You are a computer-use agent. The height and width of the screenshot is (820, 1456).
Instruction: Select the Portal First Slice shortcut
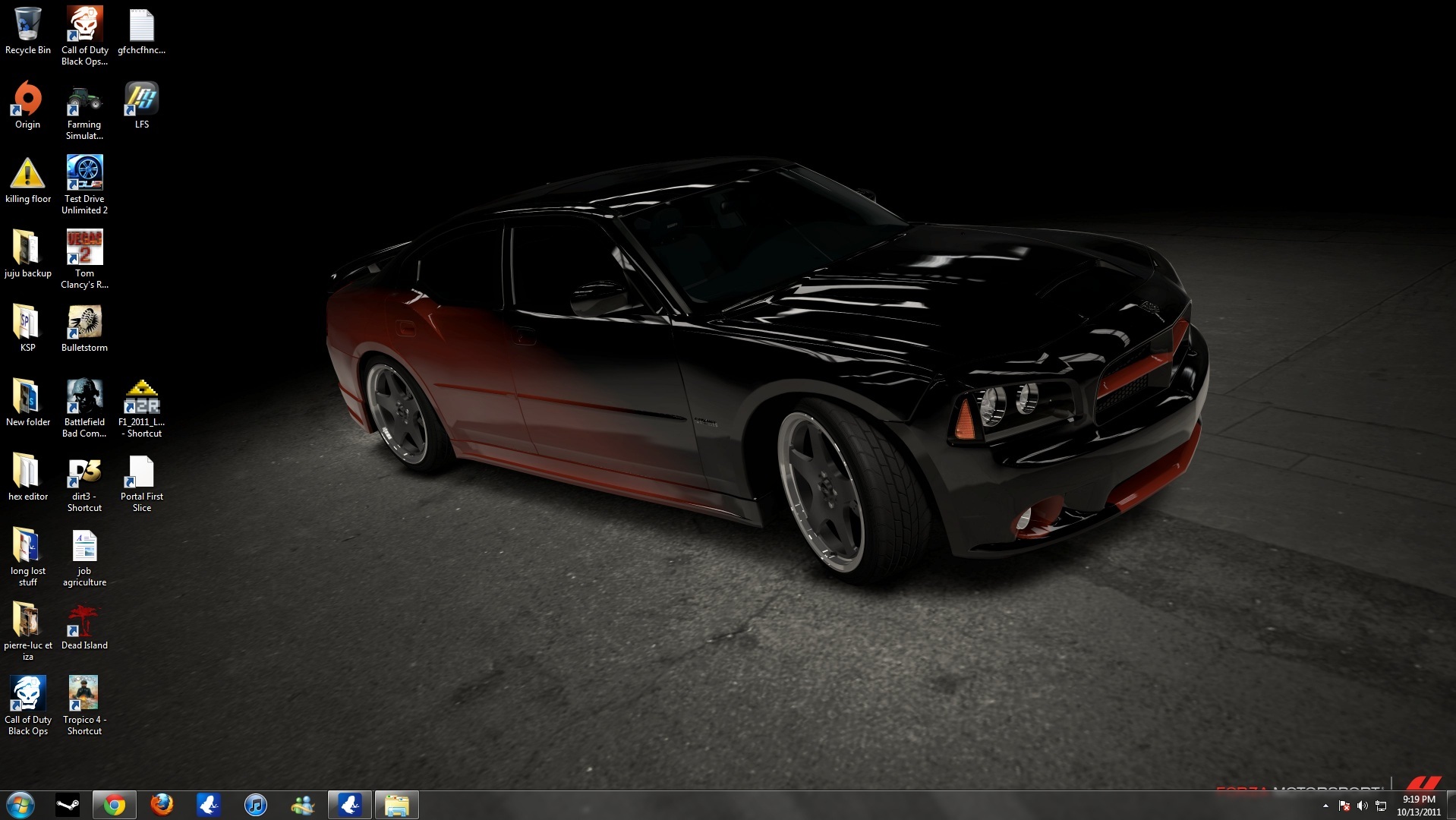point(141,483)
